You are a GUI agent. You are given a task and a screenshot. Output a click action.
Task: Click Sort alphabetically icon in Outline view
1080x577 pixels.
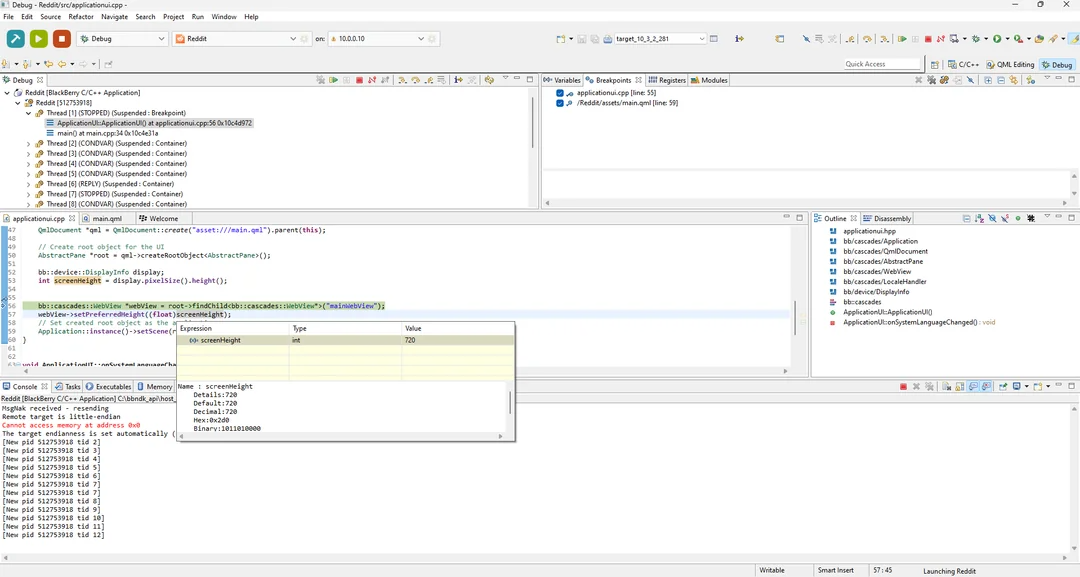coord(979,218)
